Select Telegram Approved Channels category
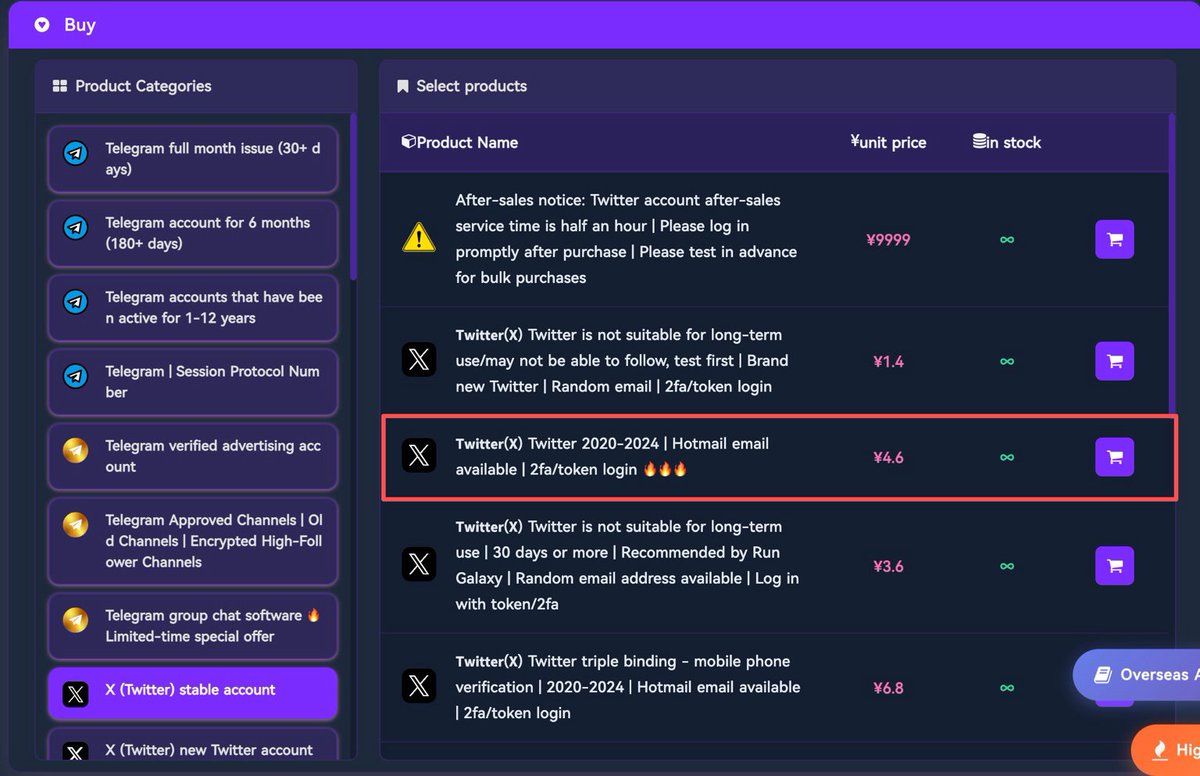This screenshot has height=776, width=1200. (x=192, y=541)
